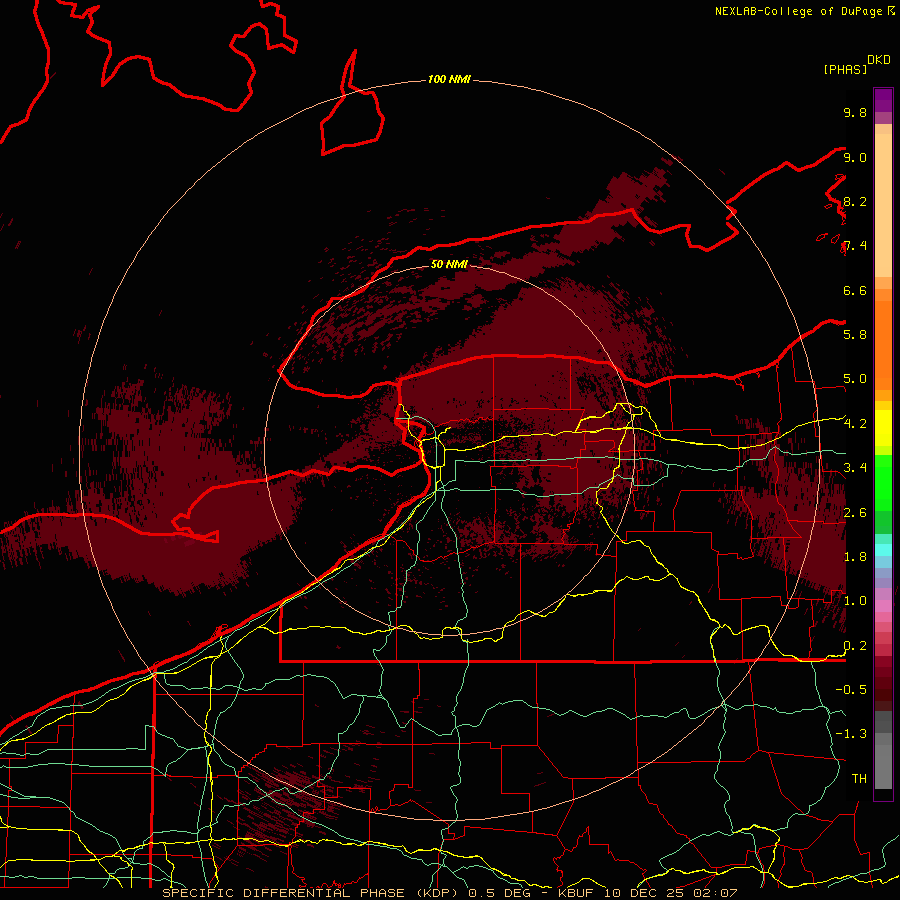Select the 50 NMI range ring label

449,264
